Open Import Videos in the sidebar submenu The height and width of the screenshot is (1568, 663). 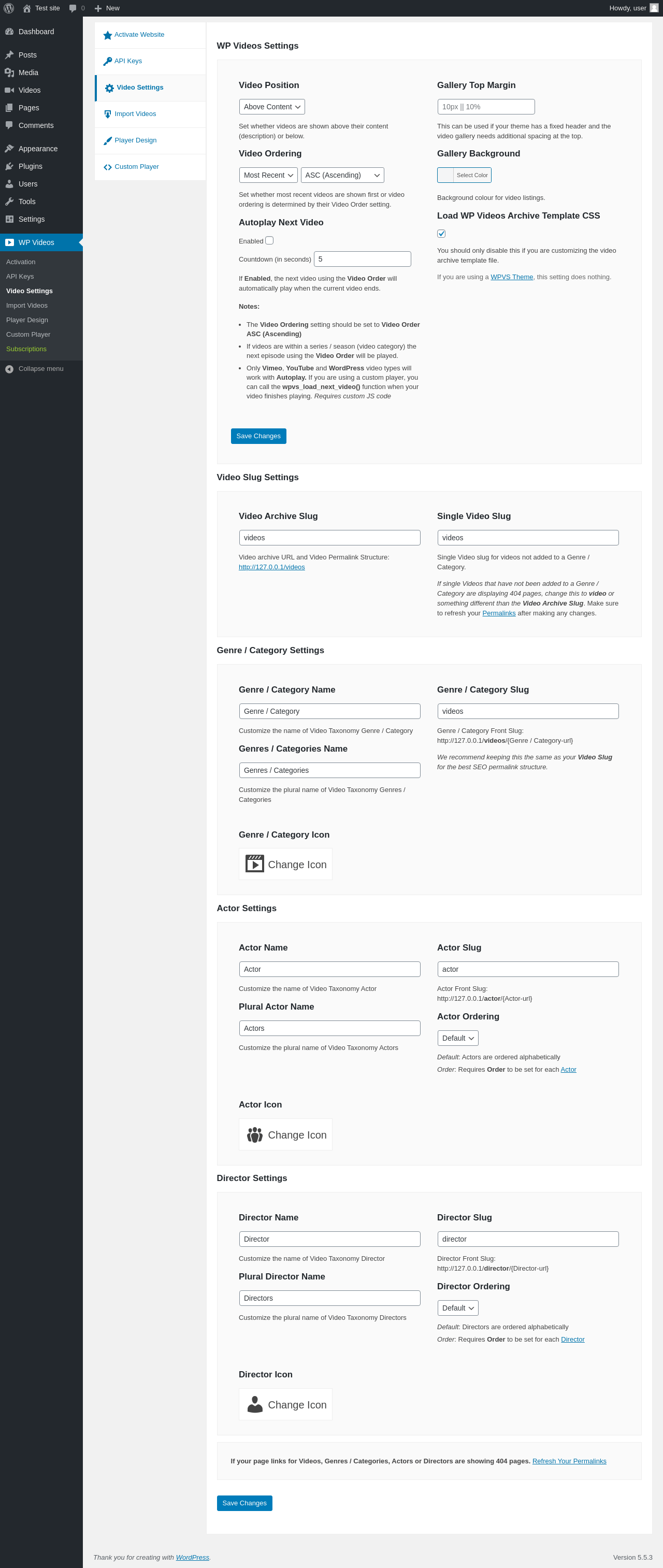27,306
